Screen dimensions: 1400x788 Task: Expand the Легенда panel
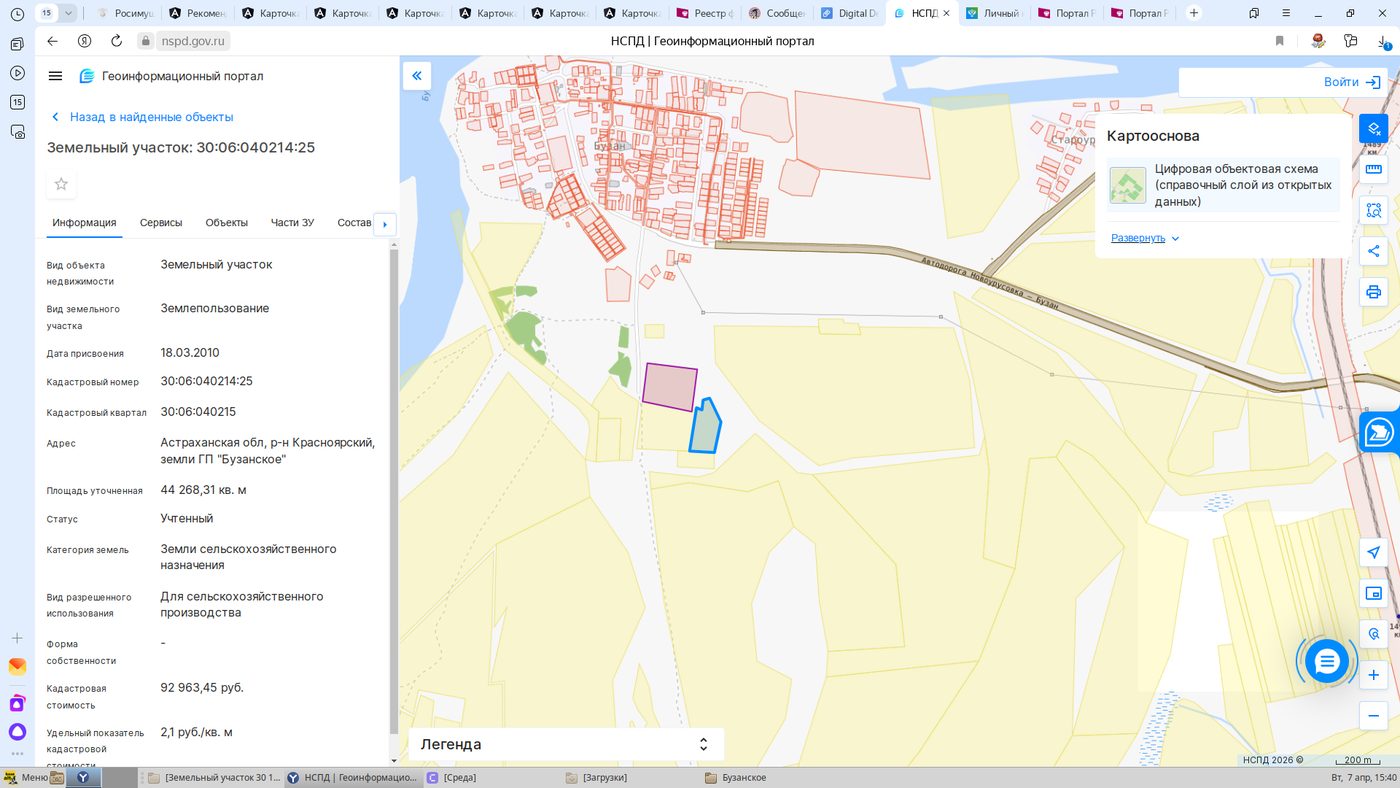point(565,744)
